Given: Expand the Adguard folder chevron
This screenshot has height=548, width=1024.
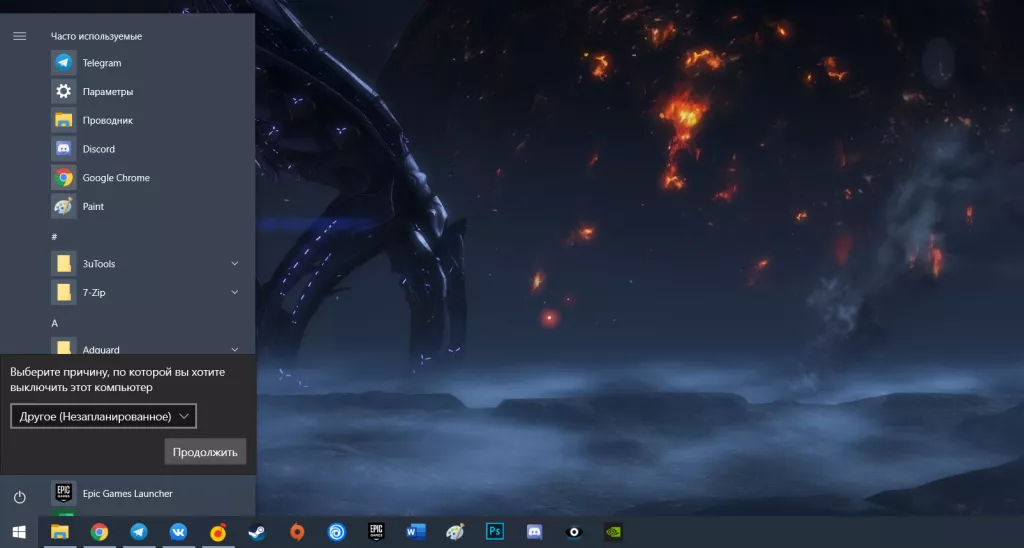Looking at the screenshot, I should [235, 349].
